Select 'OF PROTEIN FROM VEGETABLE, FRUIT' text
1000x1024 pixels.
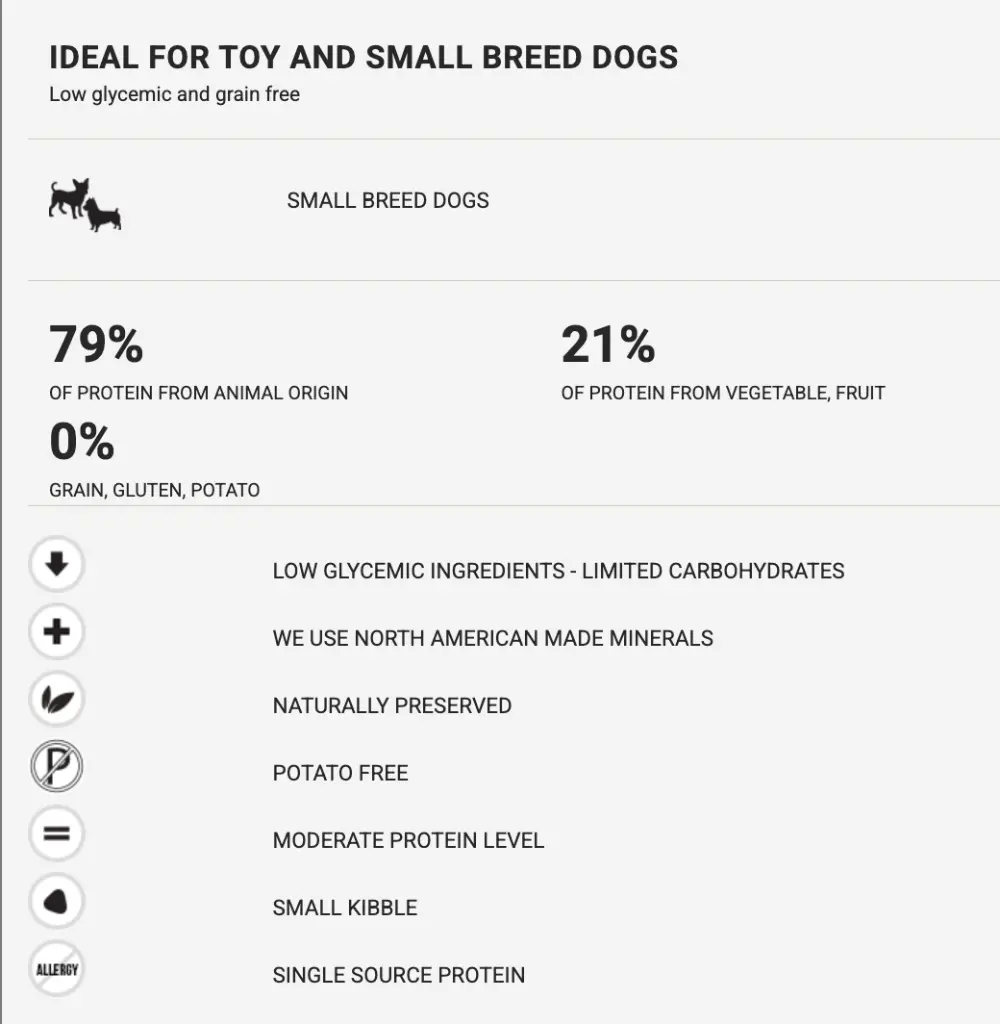pyautogui.click(x=723, y=393)
